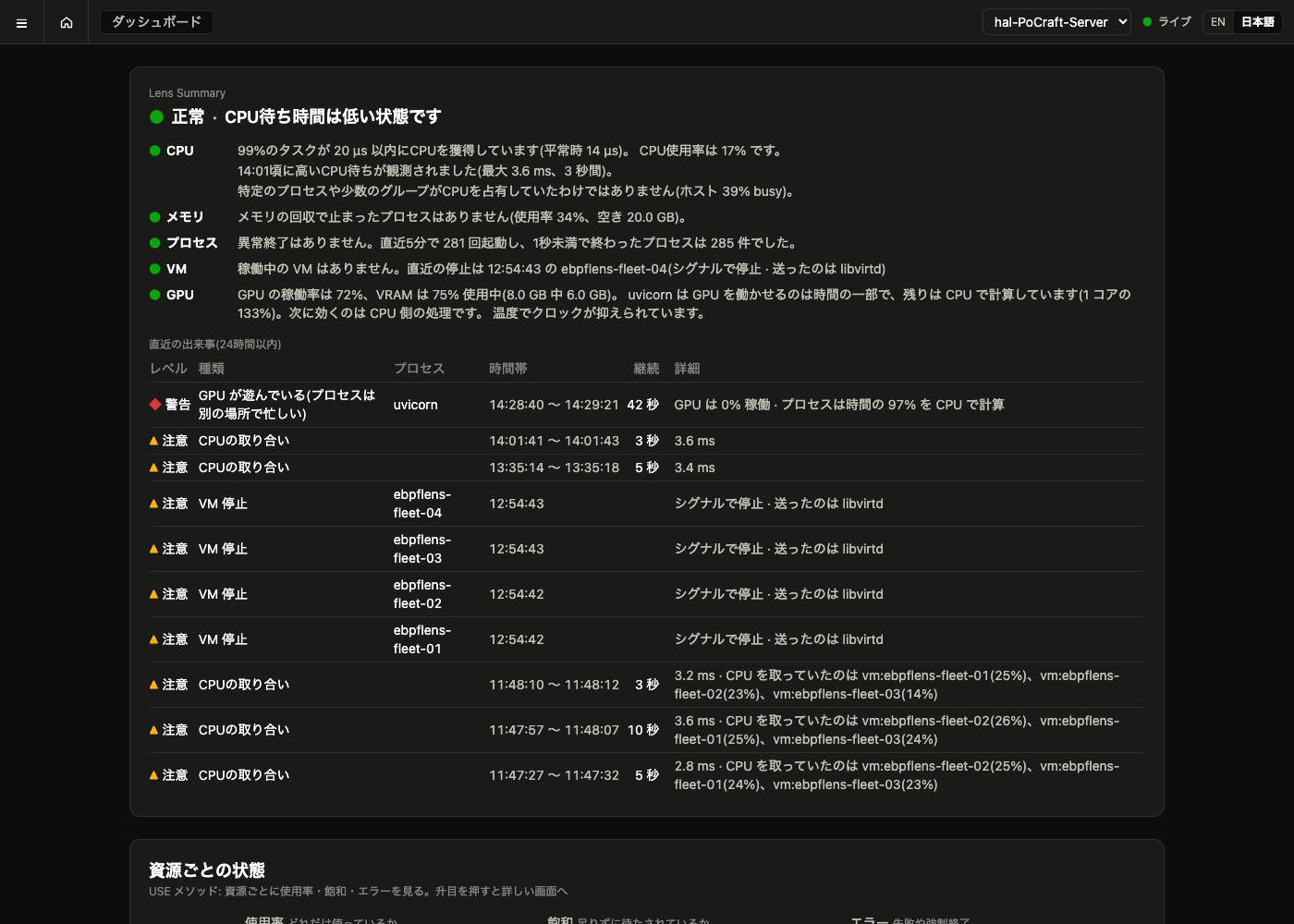Click the 3.6 ms detail at 14:01:41
This screenshot has width=1294, height=924.
click(x=695, y=441)
